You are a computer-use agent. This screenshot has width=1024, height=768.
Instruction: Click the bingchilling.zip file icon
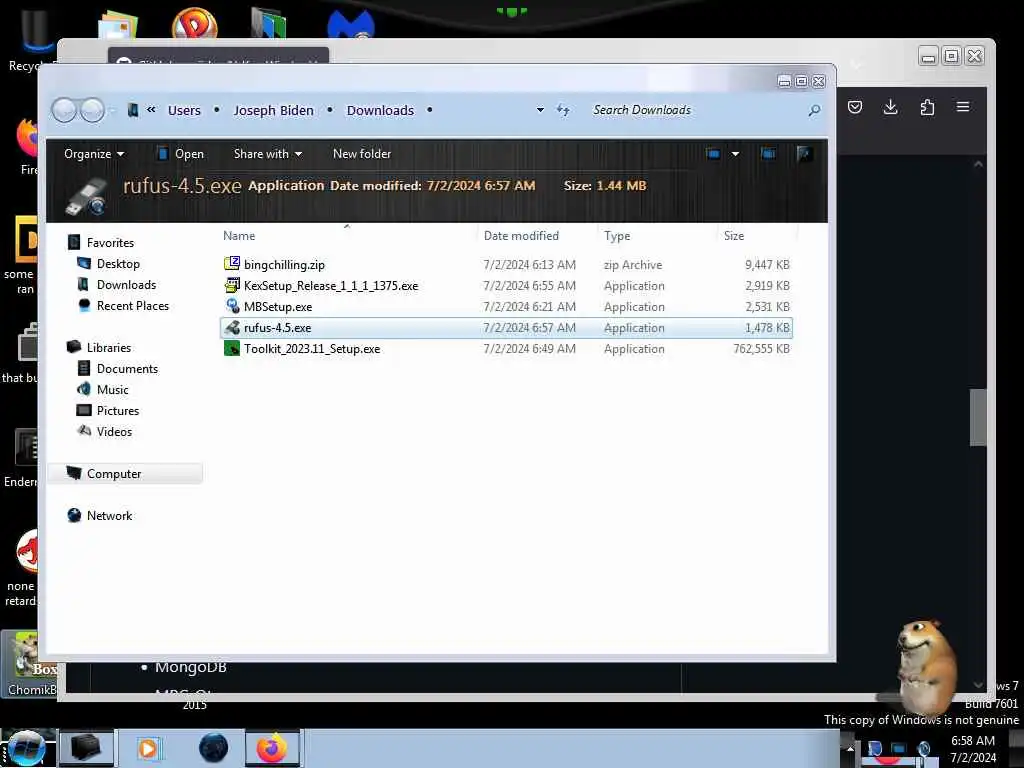(232, 264)
